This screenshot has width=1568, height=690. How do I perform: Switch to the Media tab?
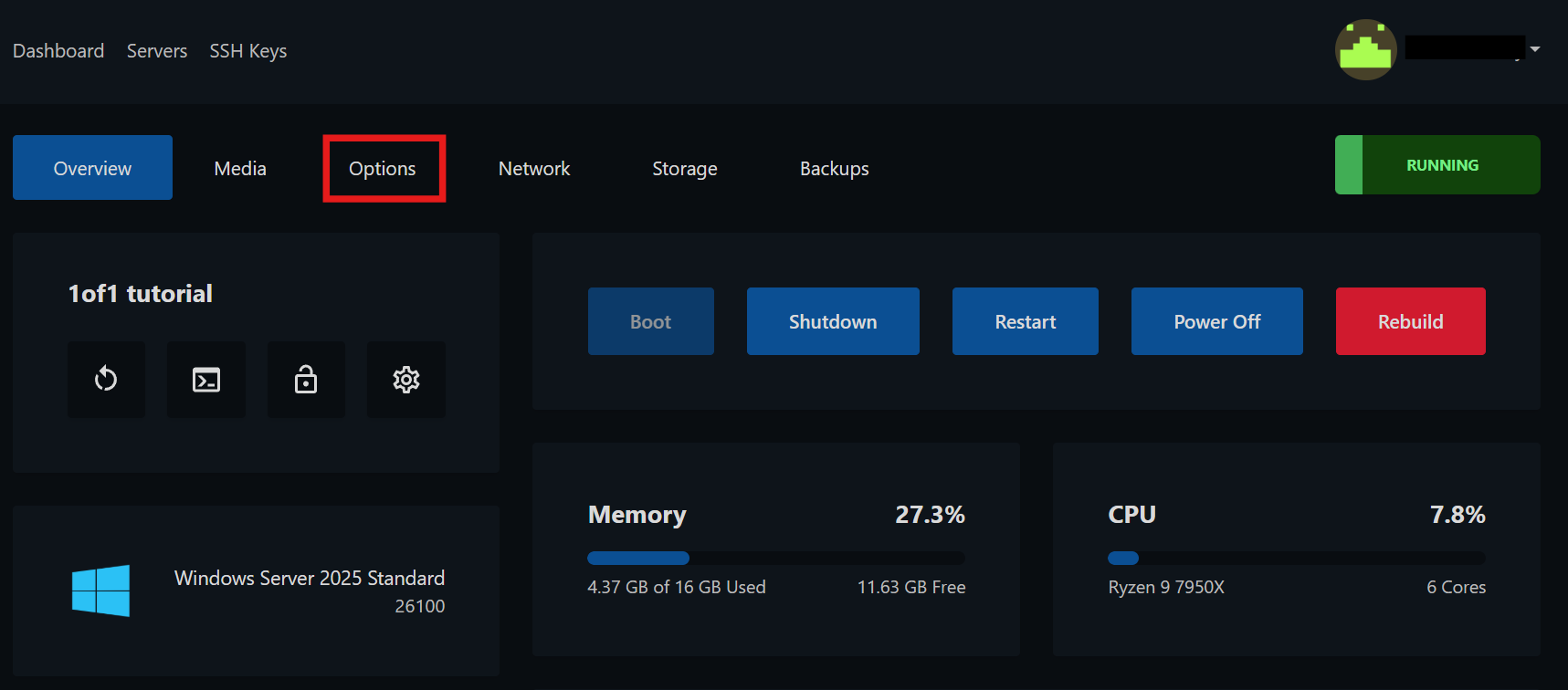click(x=240, y=169)
